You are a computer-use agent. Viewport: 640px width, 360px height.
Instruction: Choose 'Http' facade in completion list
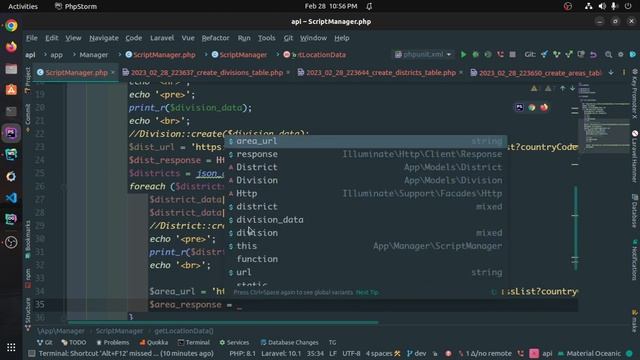(x=365, y=193)
